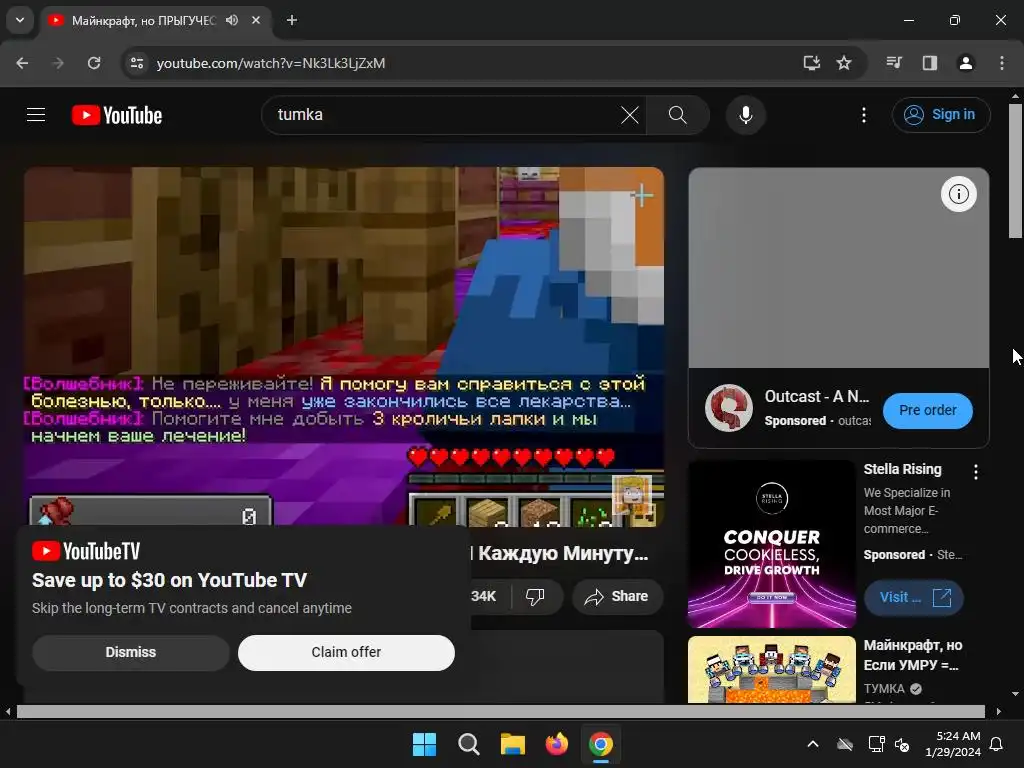Open Outcast advertiser avatar
1024x768 pixels.
pos(729,408)
